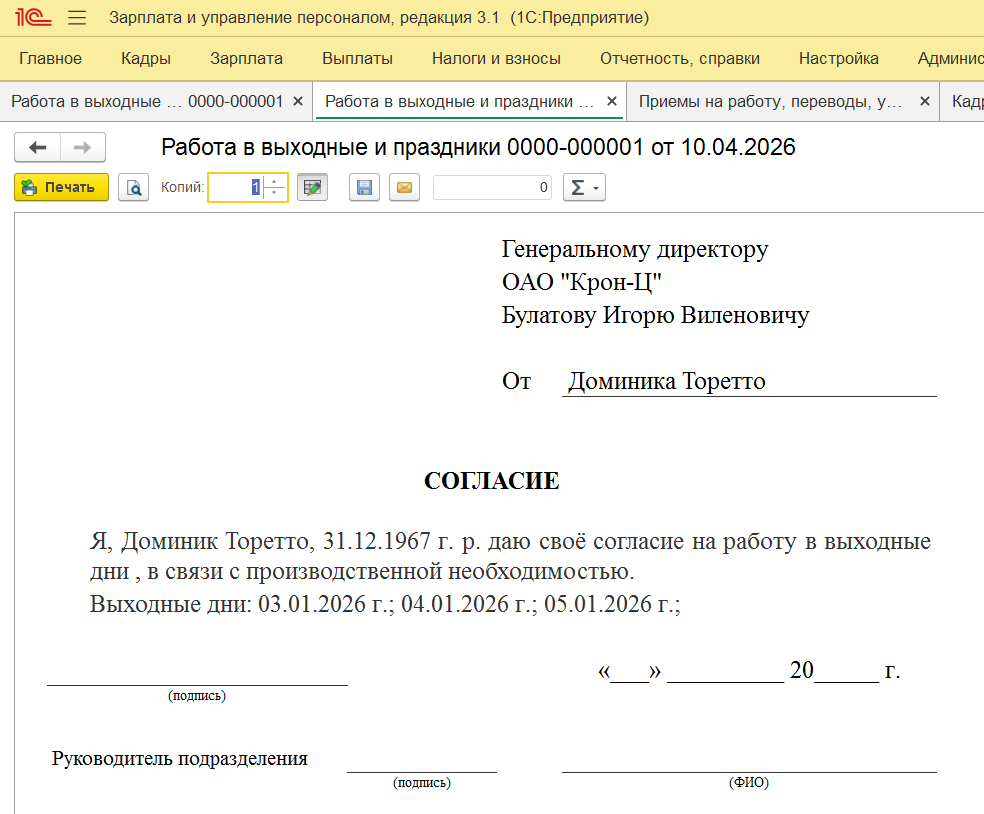984x814 pixels.
Task: Click the consent paragraph beginning Я, Доминик Торетто
Action: tap(510, 556)
